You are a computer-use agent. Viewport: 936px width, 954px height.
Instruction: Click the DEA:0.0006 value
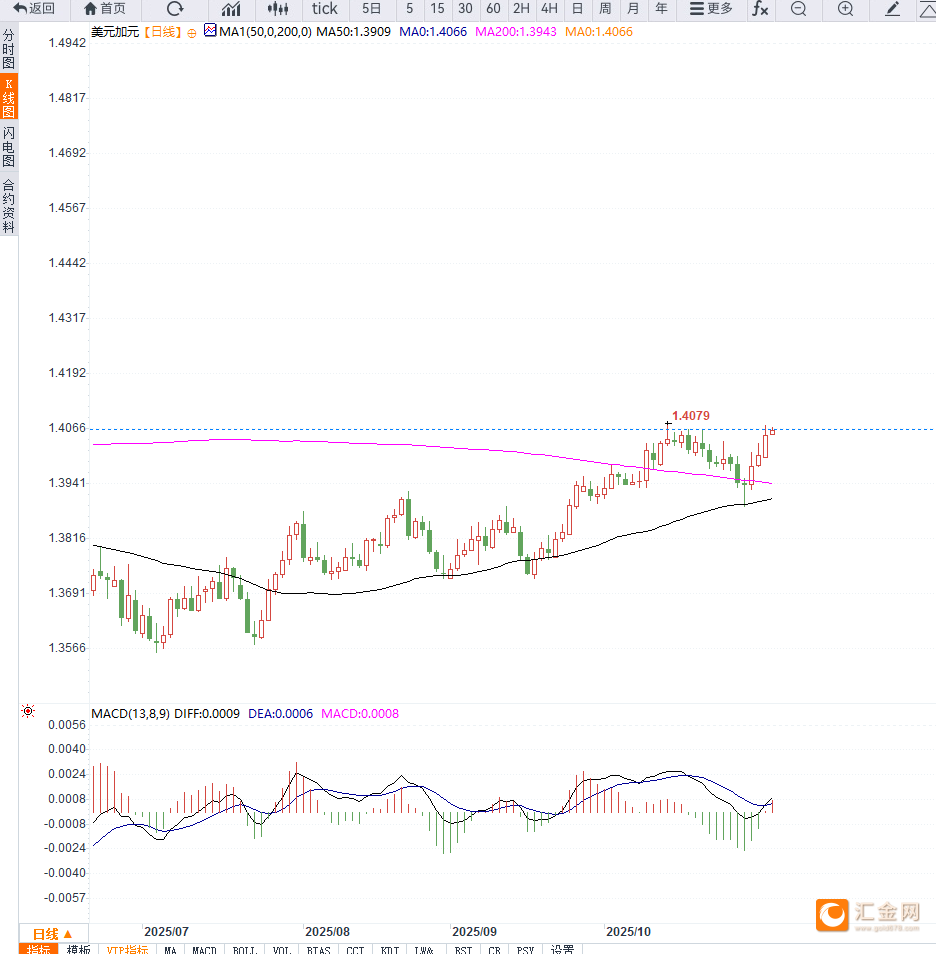click(x=281, y=714)
